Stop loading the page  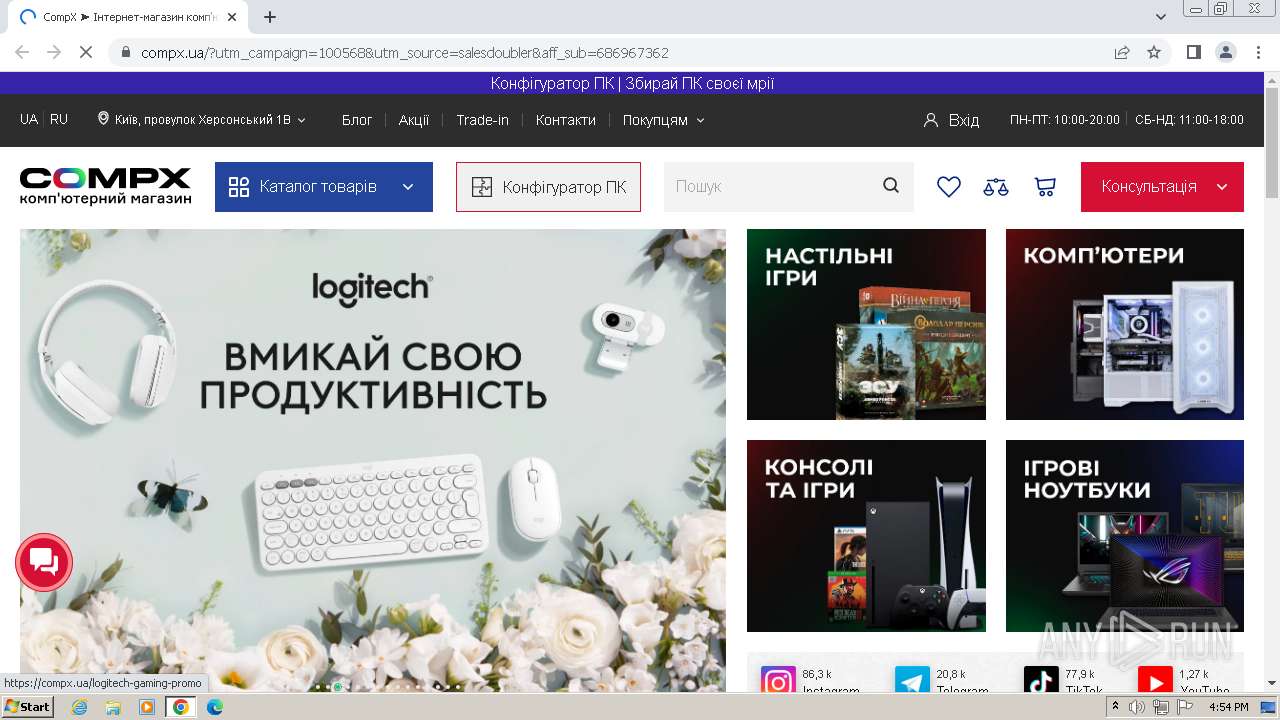[86, 52]
